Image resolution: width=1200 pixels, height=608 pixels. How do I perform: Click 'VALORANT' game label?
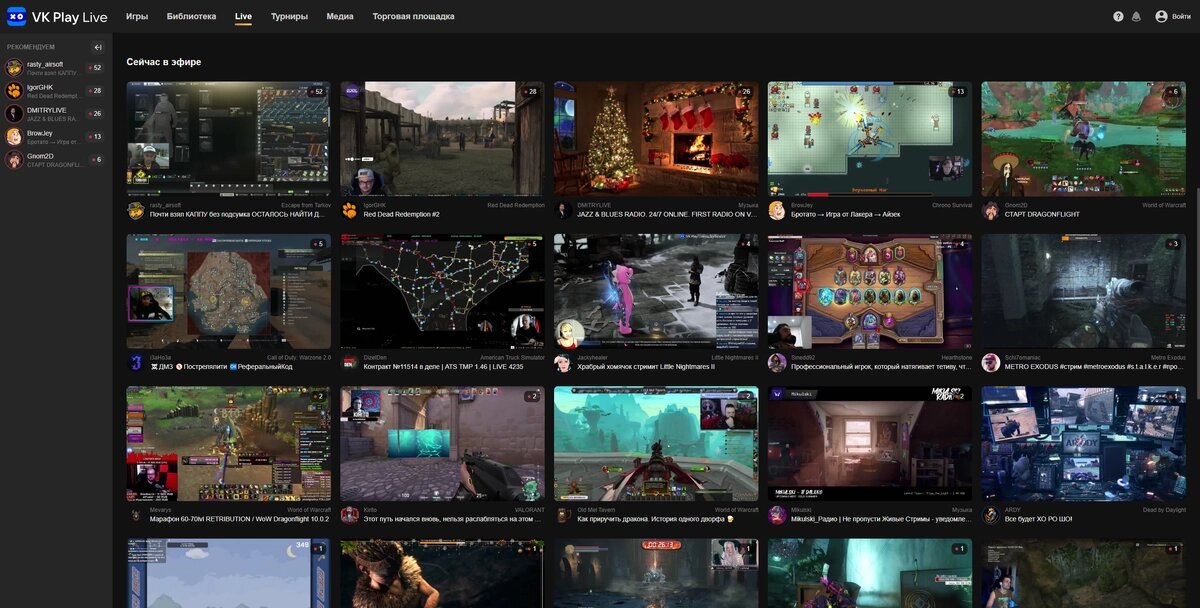(530, 510)
